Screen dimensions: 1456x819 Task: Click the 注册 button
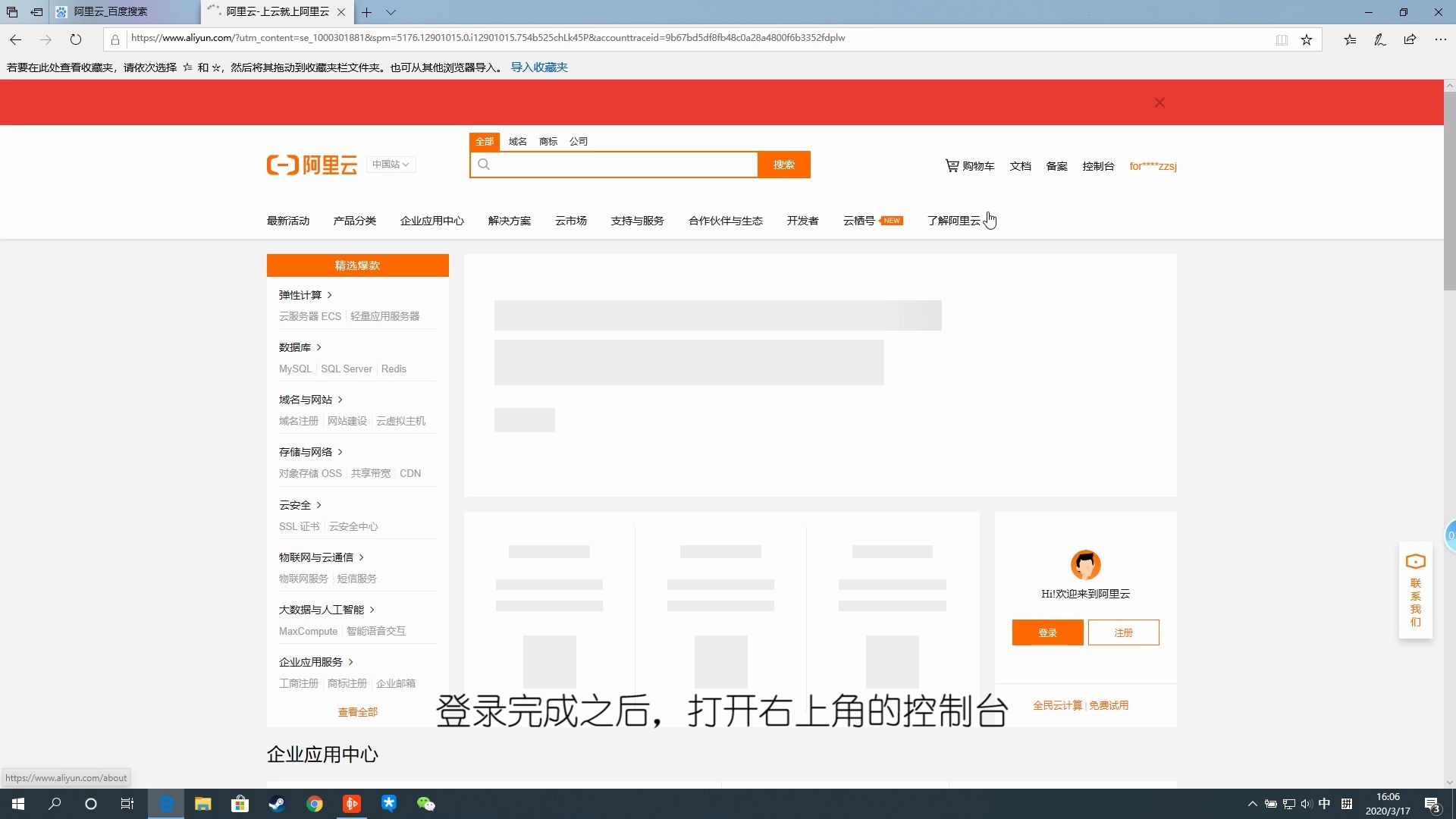(1123, 632)
